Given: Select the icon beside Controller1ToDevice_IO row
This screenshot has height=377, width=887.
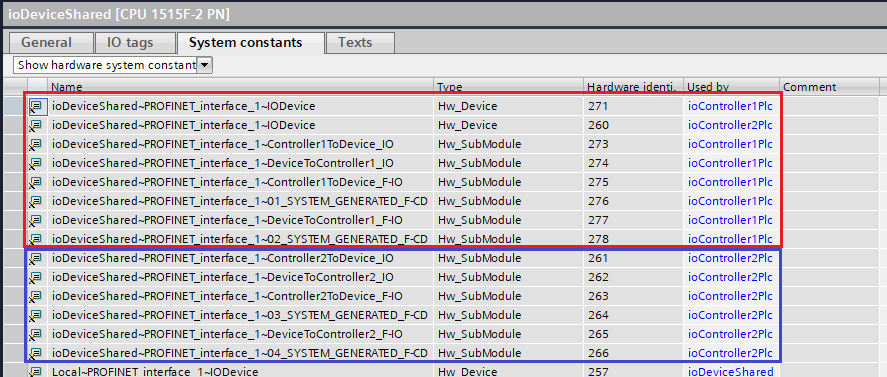Looking at the screenshot, I should click(37, 144).
